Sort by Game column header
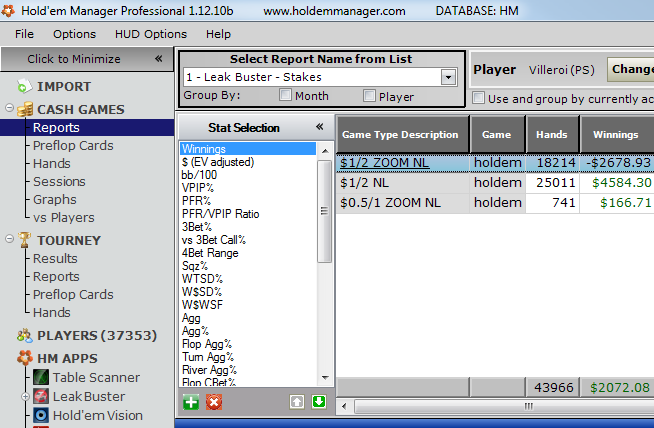Viewport: 654px width, 428px height. point(497,134)
